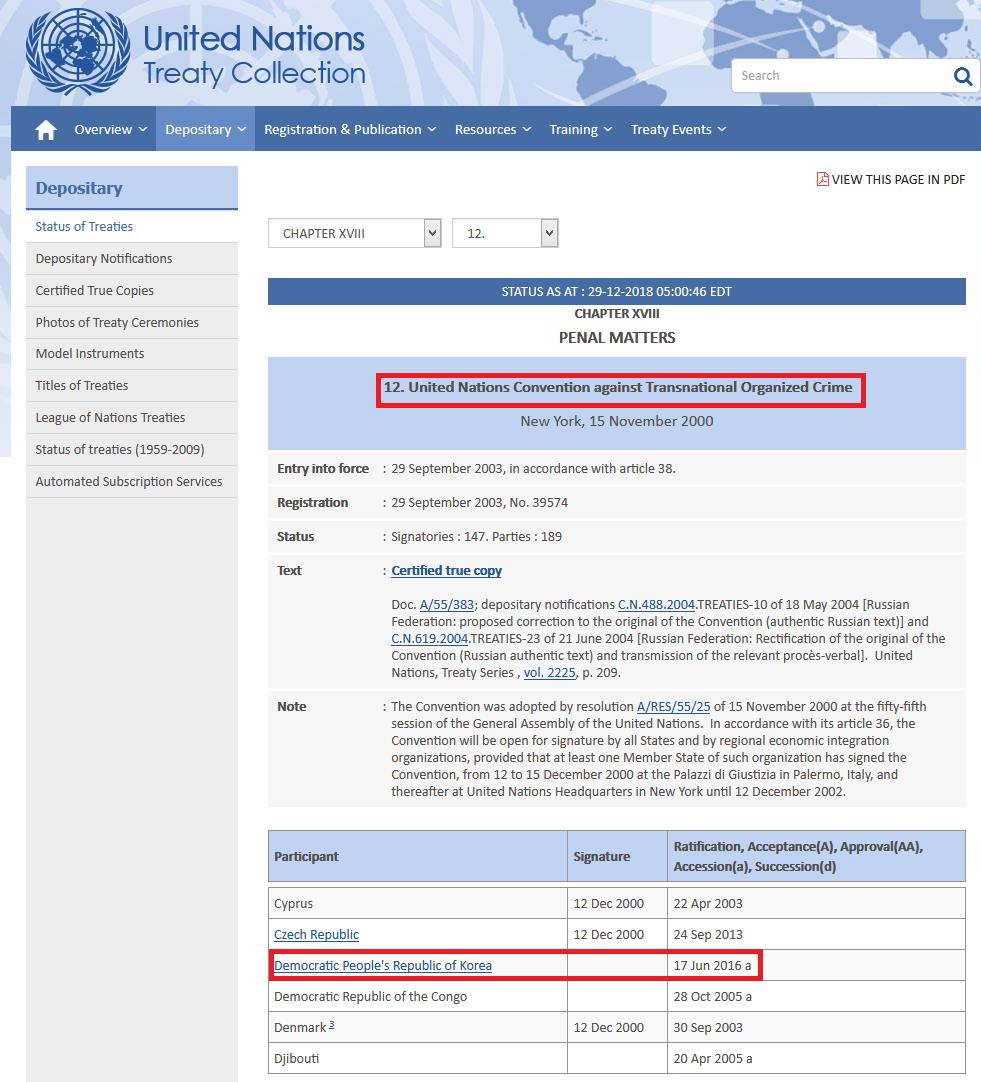Open the A/RES/55/25 resolution link

coord(673,707)
